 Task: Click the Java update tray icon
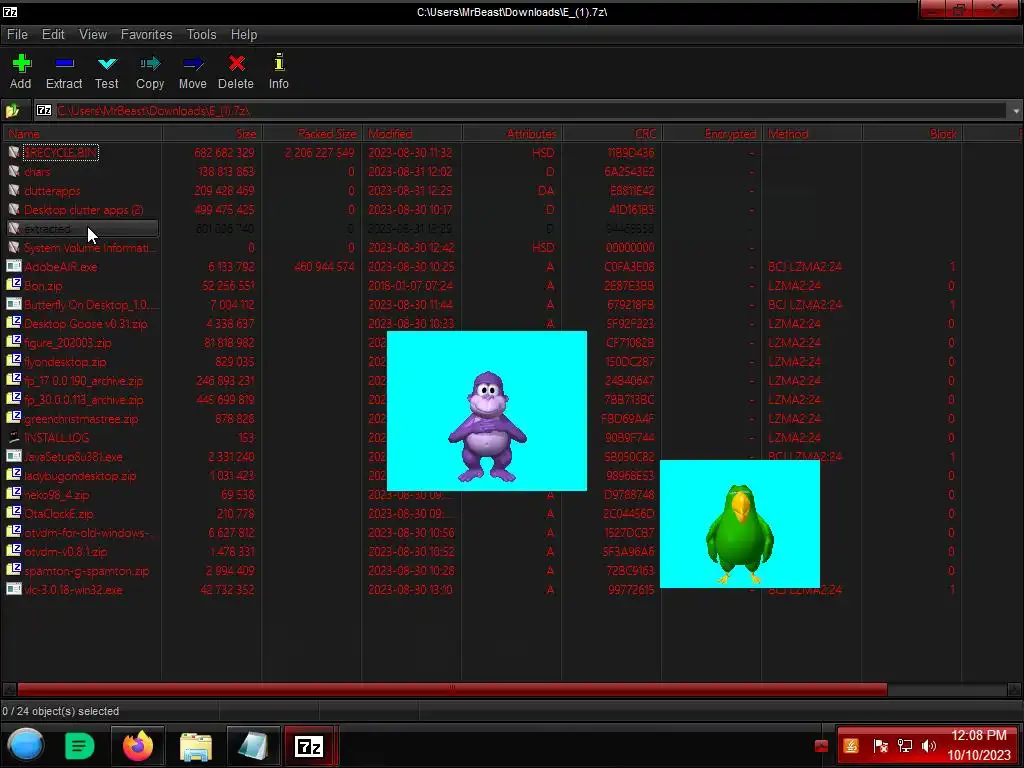[851, 746]
